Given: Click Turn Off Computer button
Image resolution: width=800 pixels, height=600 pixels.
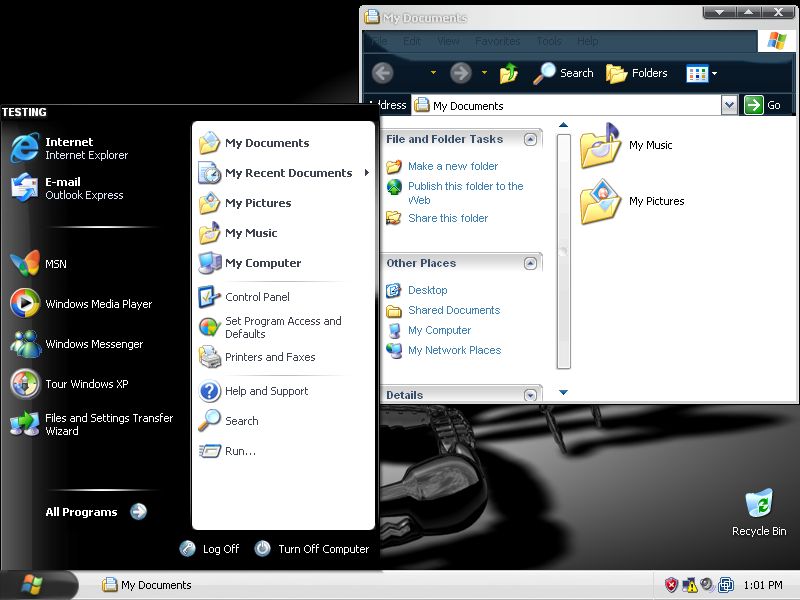Looking at the screenshot, I should 312,549.
